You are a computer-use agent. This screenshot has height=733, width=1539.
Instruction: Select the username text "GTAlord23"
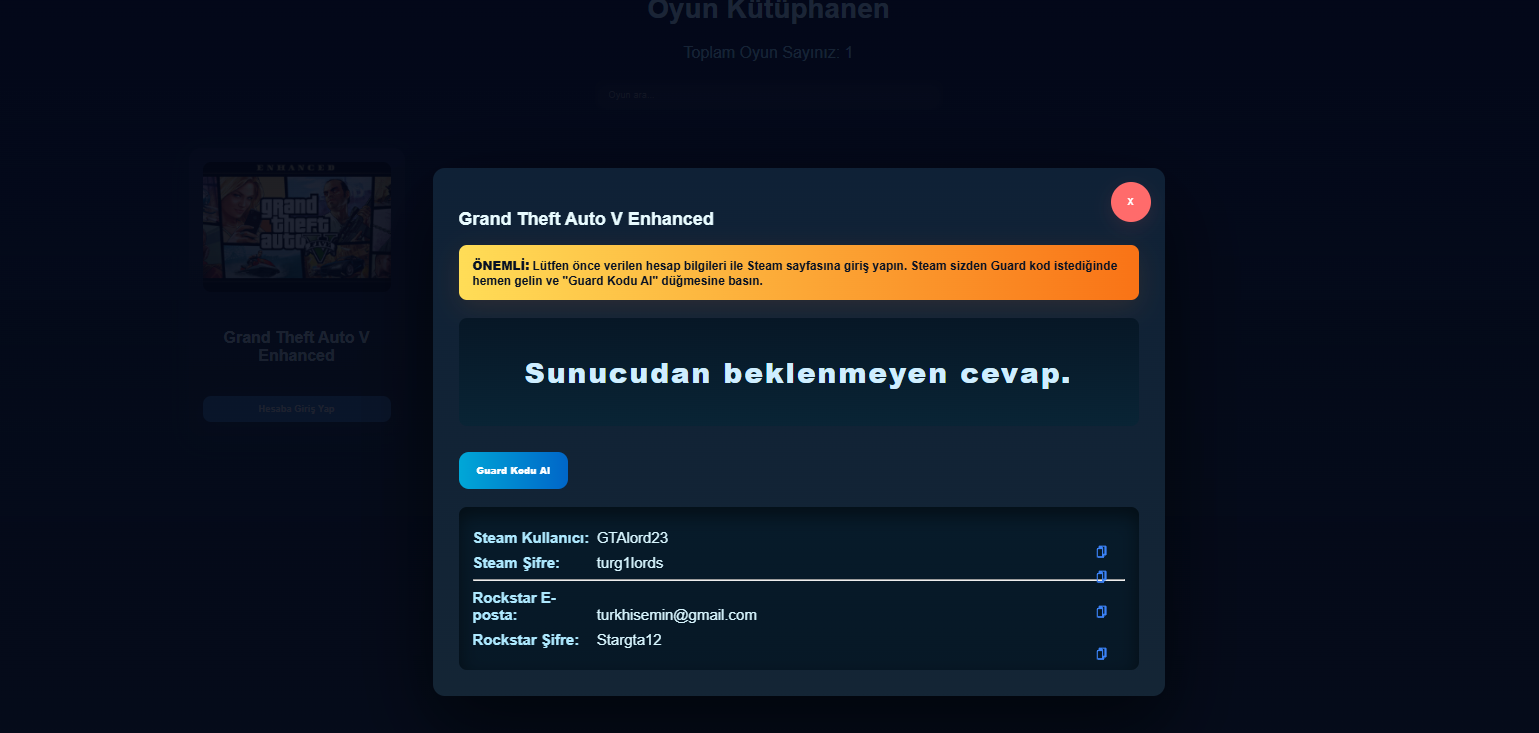pyautogui.click(x=632, y=538)
